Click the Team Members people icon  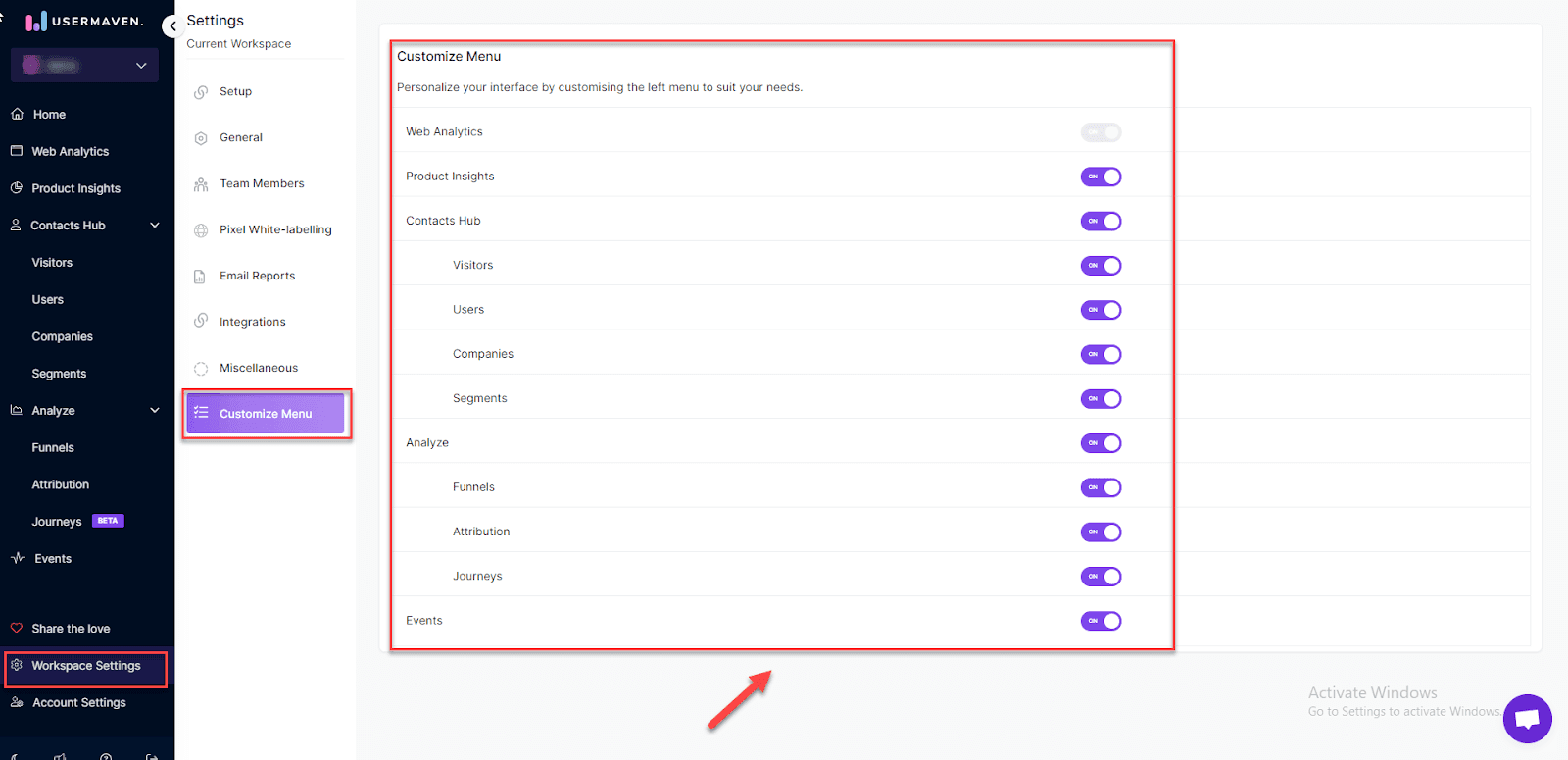201,184
